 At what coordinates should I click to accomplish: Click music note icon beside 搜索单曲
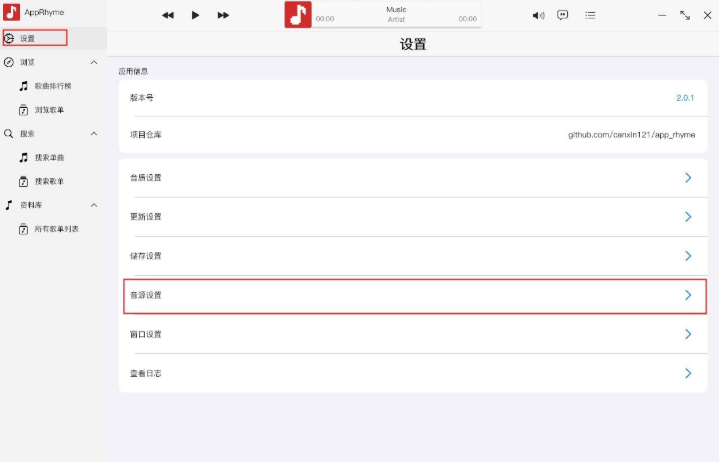coord(23,158)
